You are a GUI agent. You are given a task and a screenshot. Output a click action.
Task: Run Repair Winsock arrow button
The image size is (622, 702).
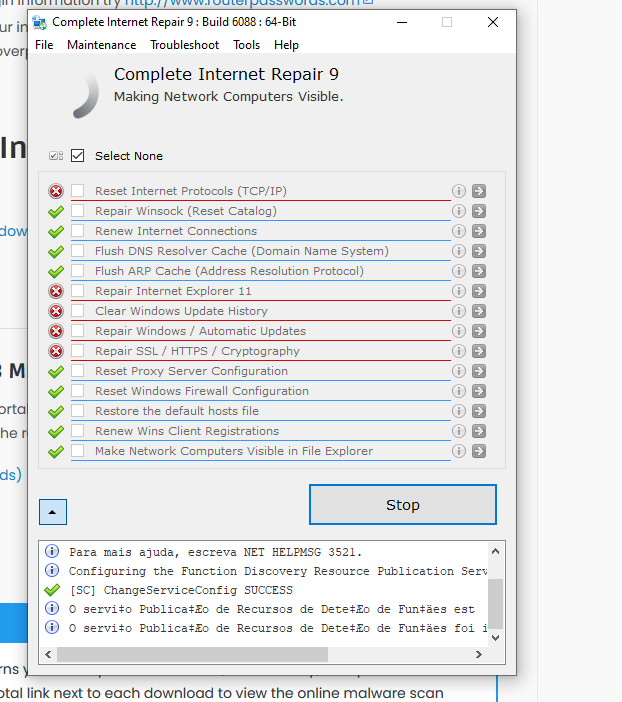point(479,211)
